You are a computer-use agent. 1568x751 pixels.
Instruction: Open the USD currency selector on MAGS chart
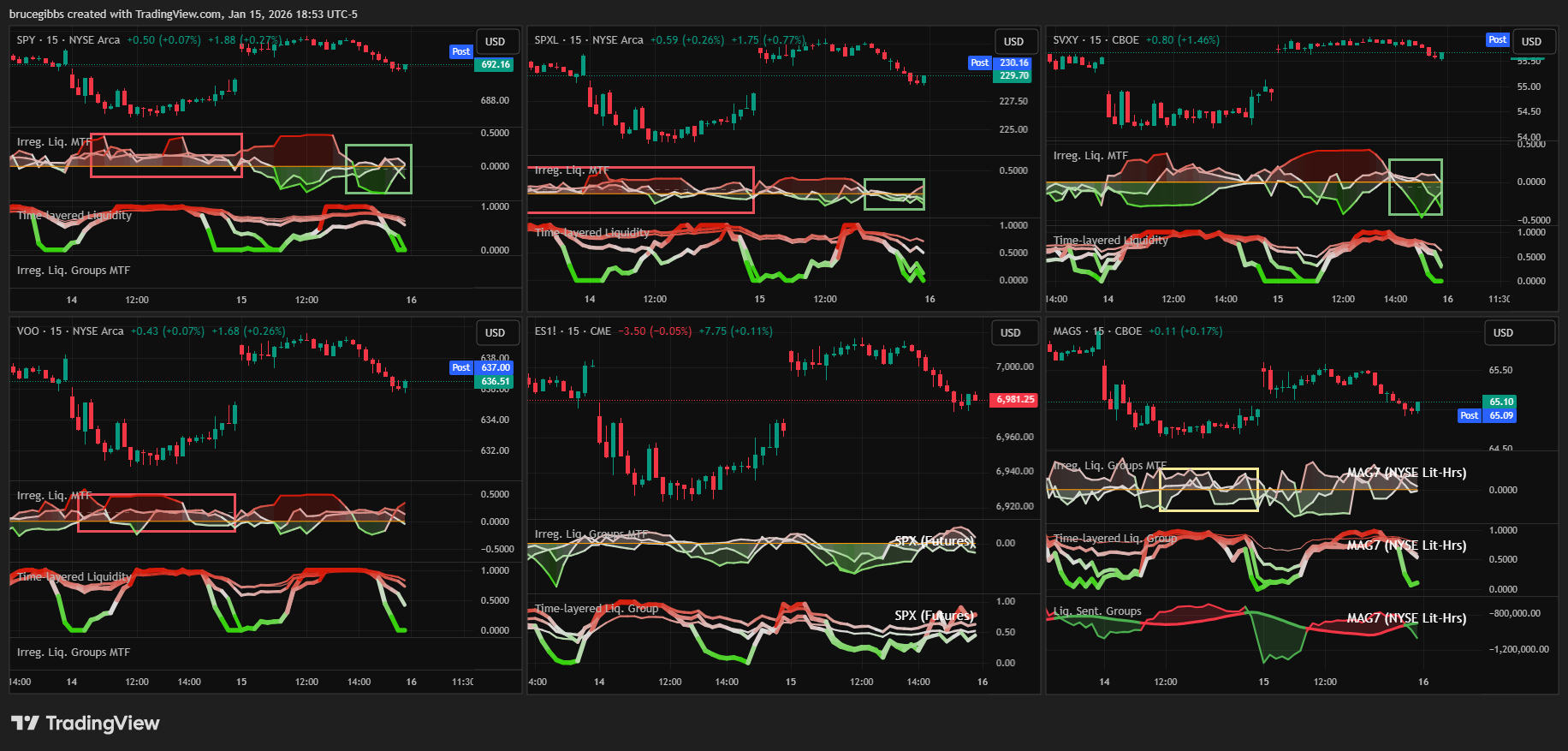click(x=1503, y=332)
